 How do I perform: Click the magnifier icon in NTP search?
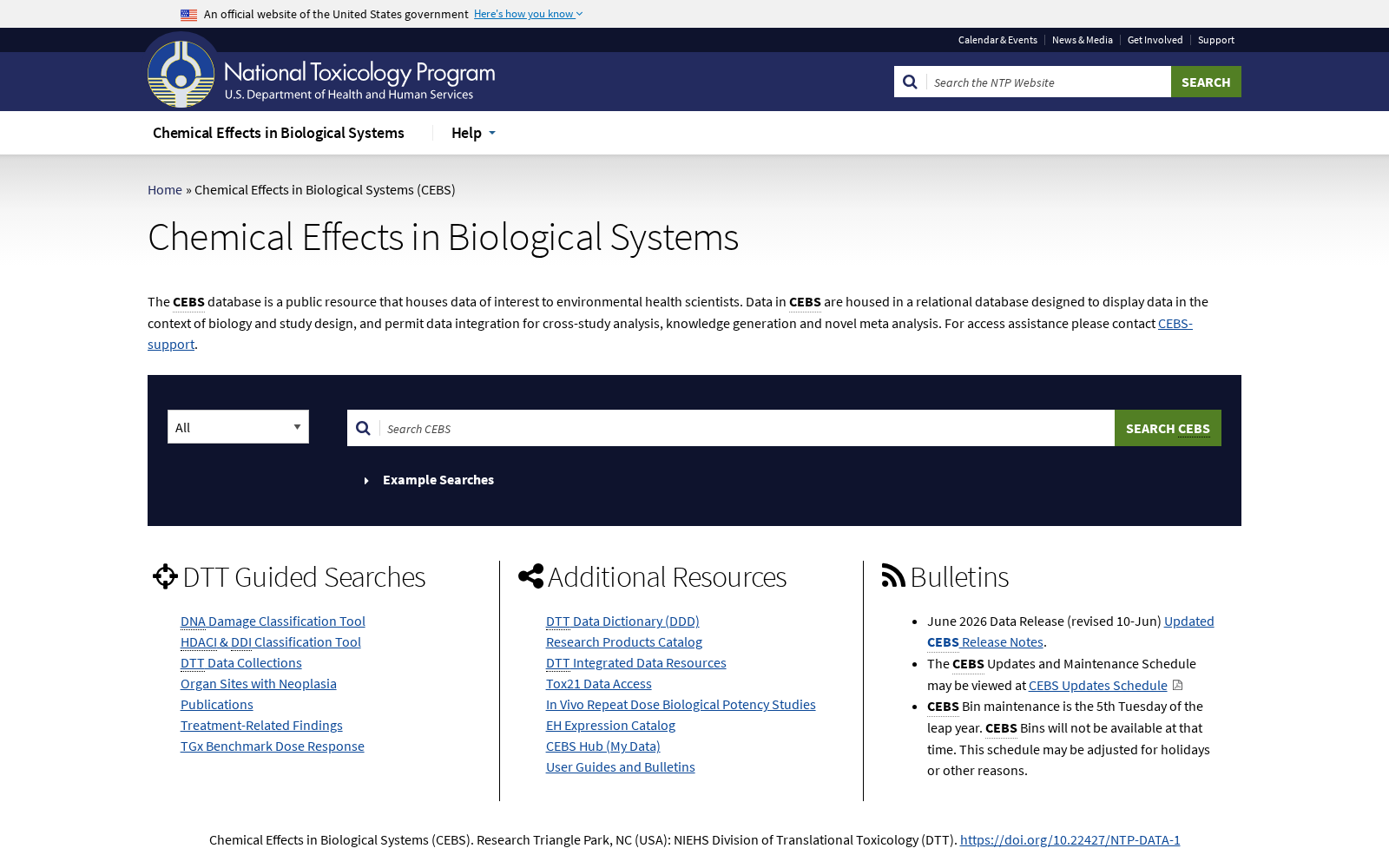click(910, 82)
